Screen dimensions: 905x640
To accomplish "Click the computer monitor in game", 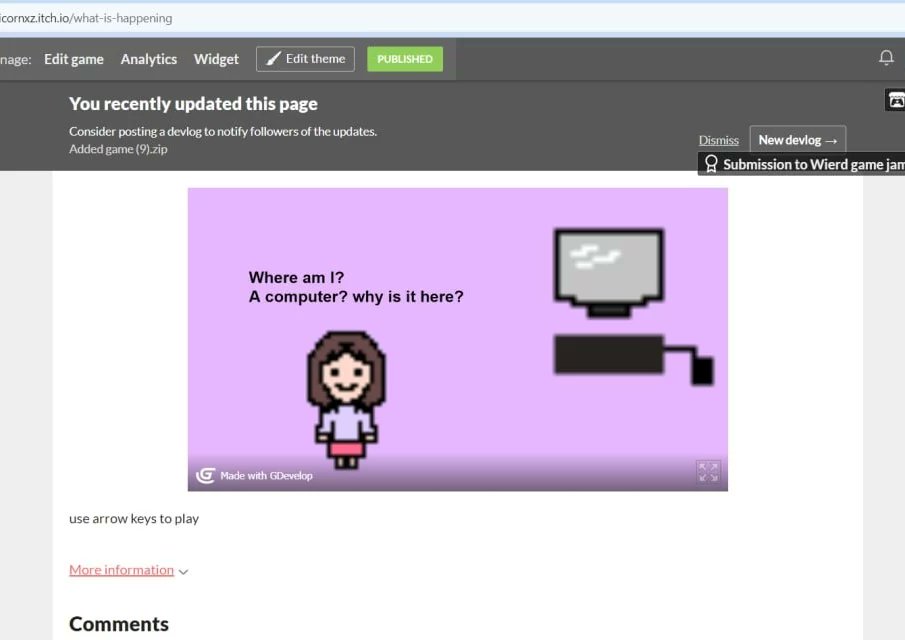I will coord(608,273).
